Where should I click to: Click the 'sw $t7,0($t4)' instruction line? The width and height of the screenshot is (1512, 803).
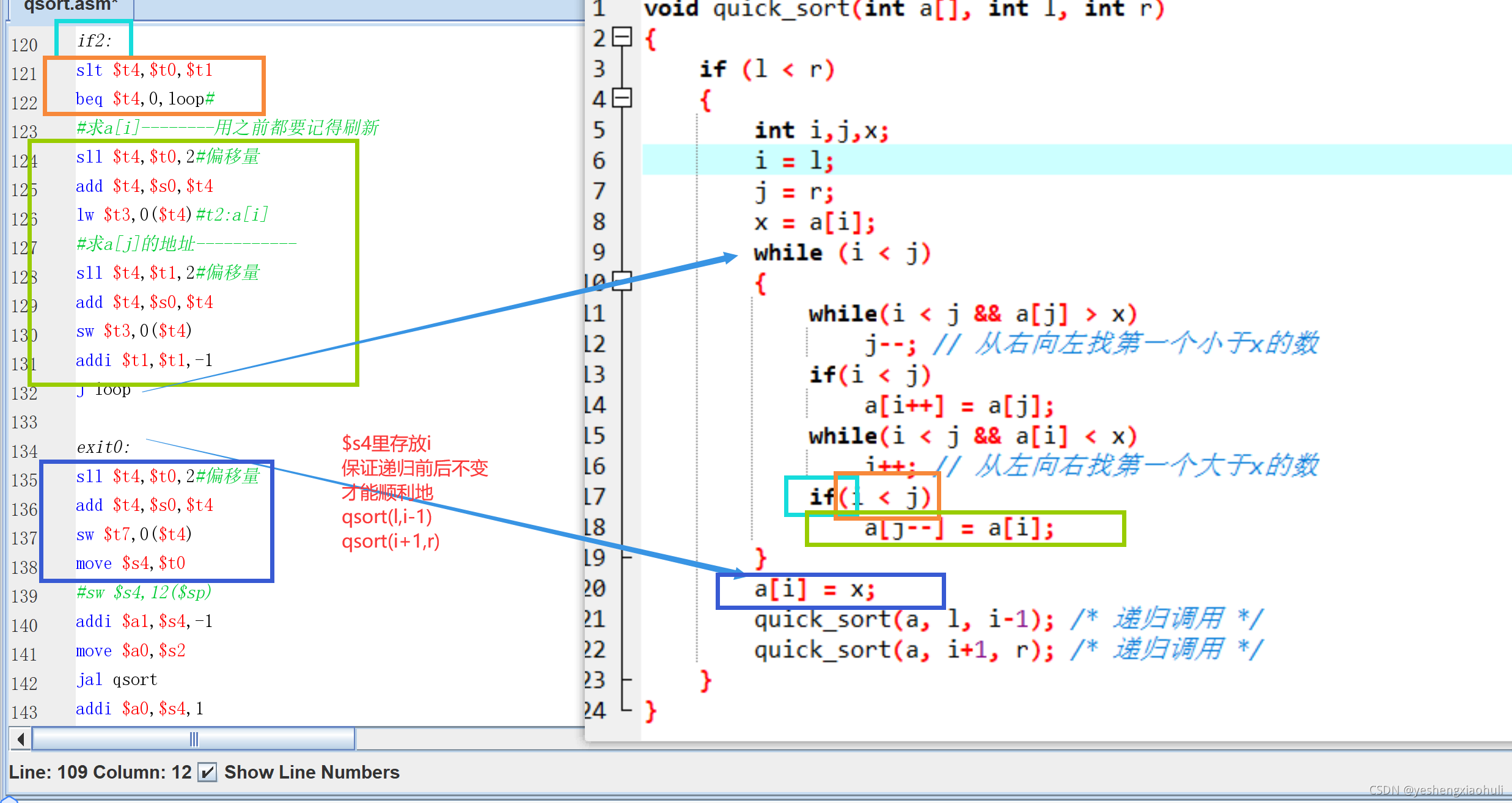point(134,534)
